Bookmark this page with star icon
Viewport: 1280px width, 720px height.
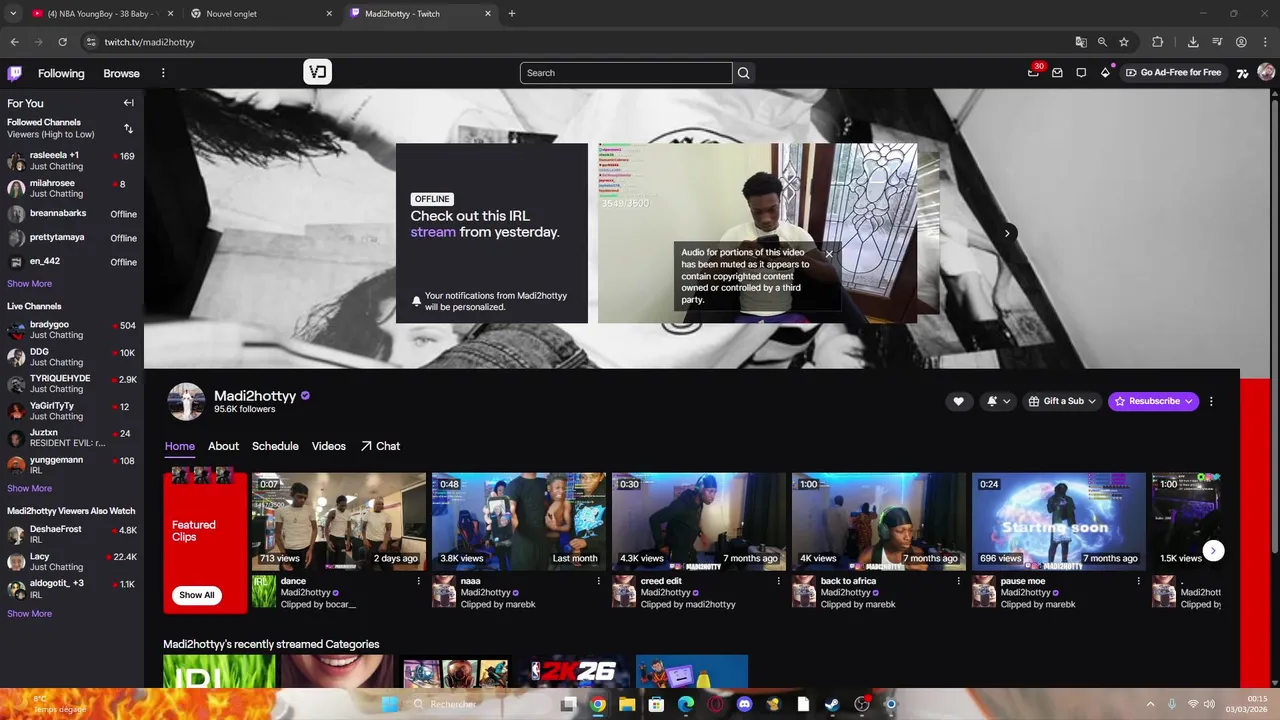[1124, 42]
